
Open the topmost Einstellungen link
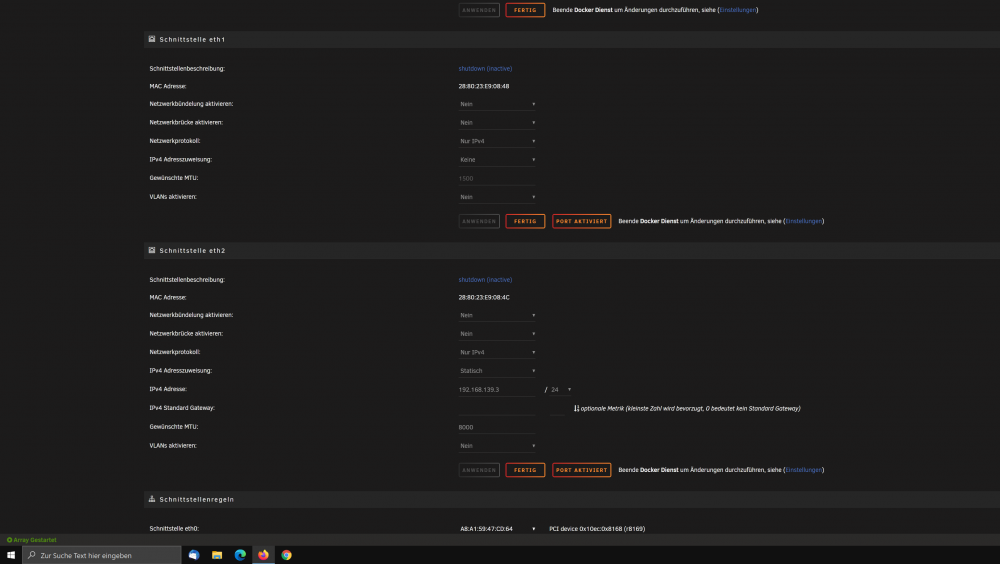coord(738,10)
